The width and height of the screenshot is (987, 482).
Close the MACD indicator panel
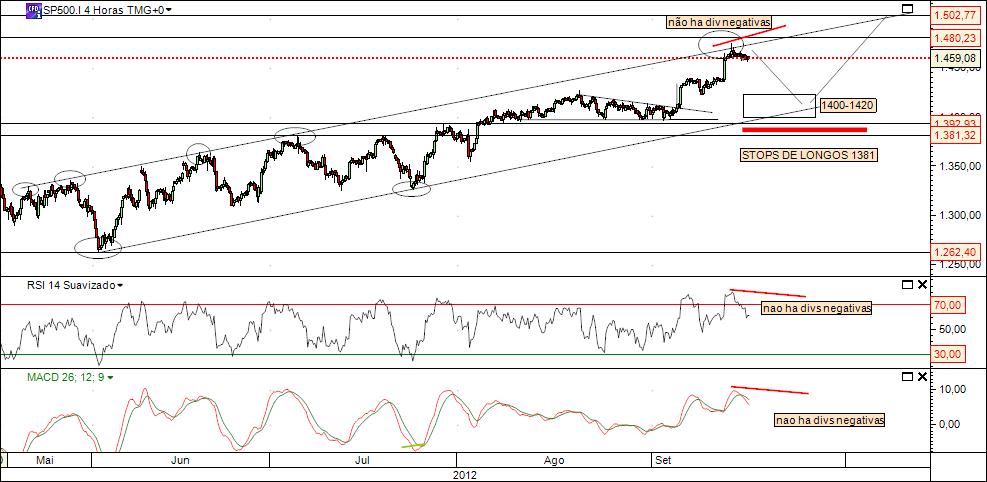(922, 376)
